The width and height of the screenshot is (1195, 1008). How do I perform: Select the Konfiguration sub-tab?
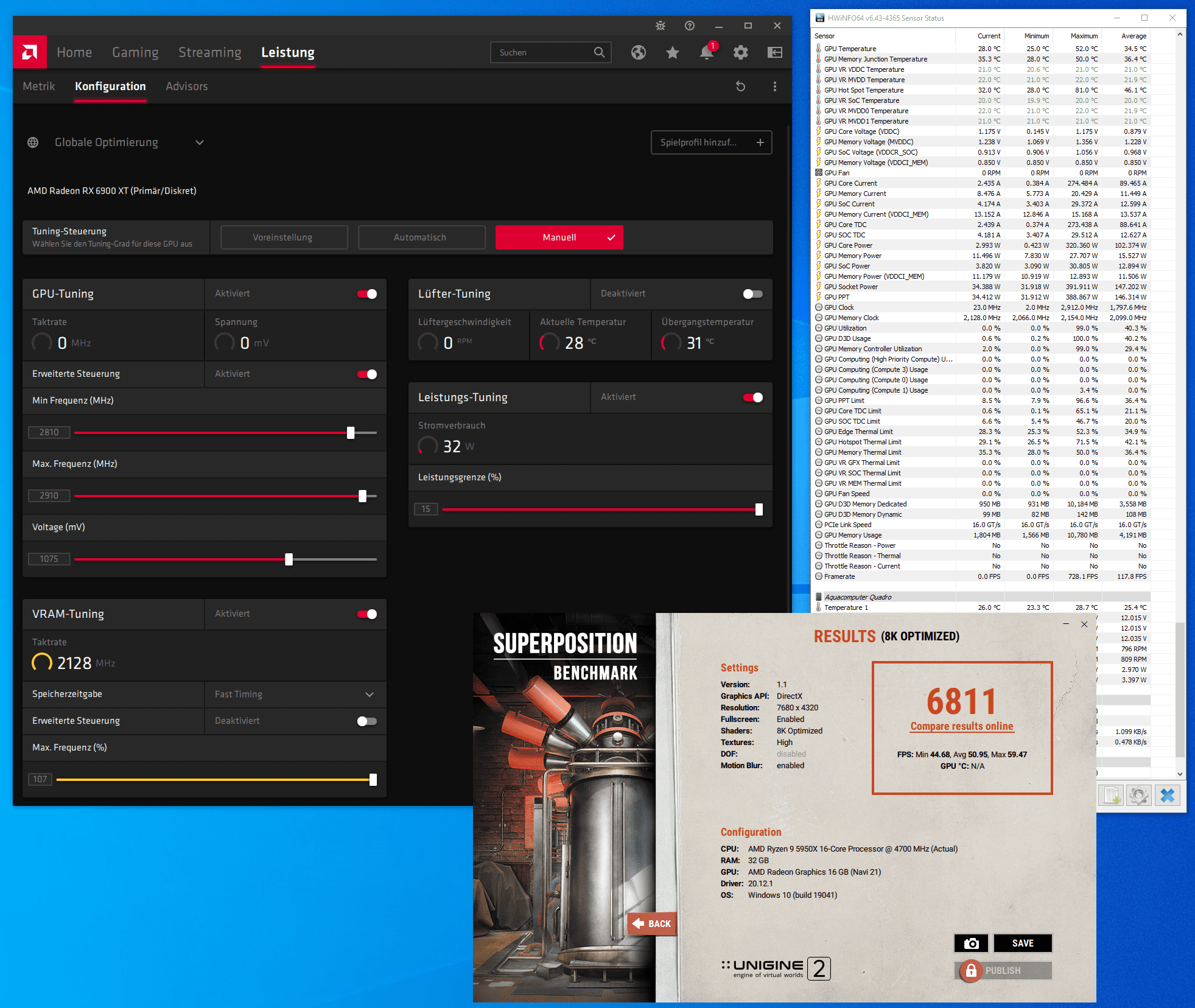click(x=110, y=86)
